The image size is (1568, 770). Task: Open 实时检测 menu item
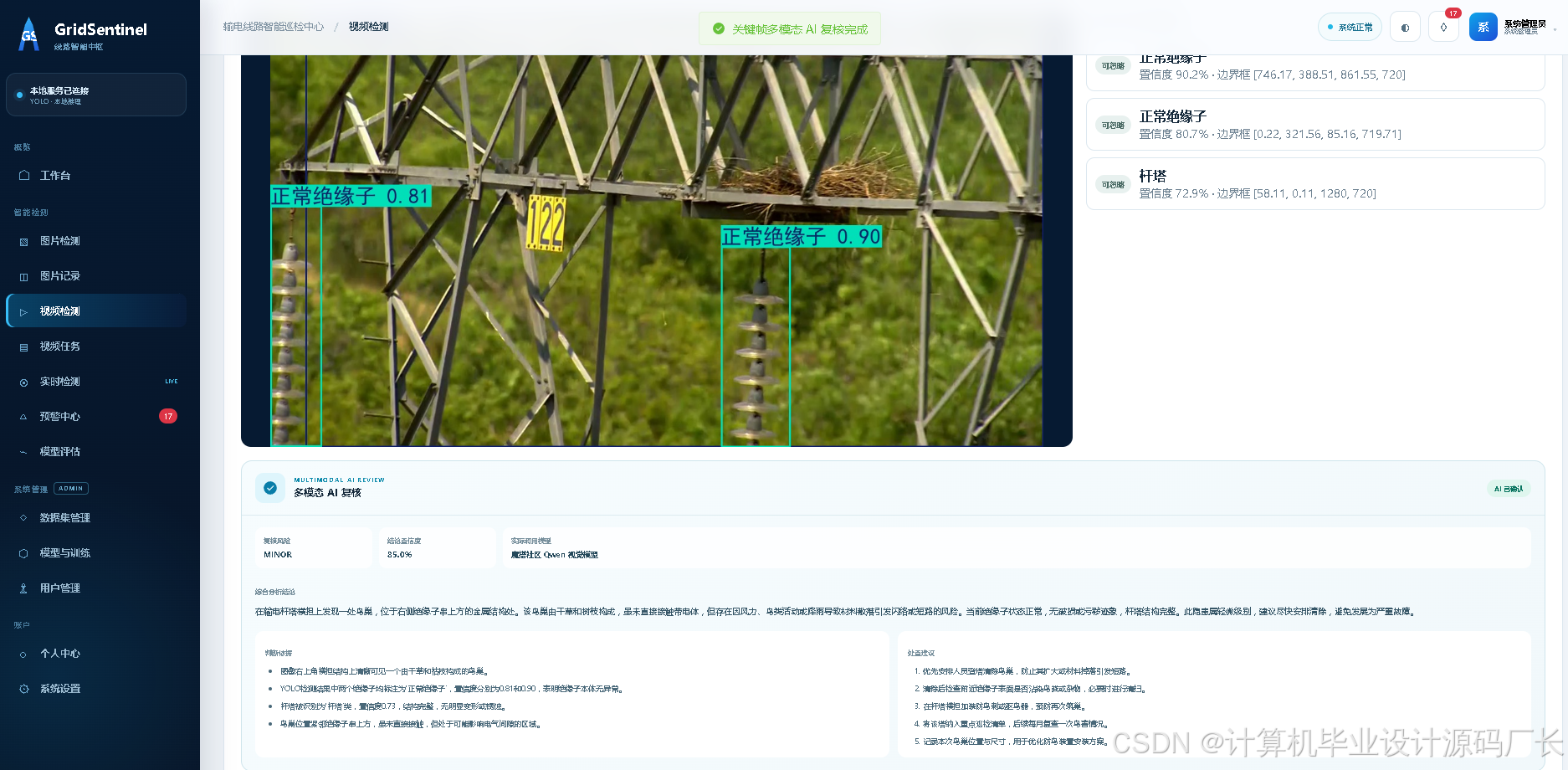tap(96, 382)
